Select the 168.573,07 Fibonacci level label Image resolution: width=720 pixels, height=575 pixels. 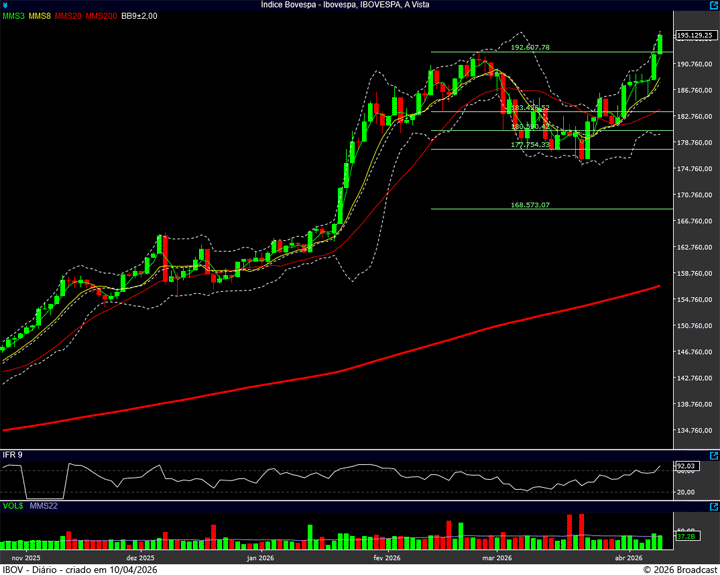(x=530, y=205)
